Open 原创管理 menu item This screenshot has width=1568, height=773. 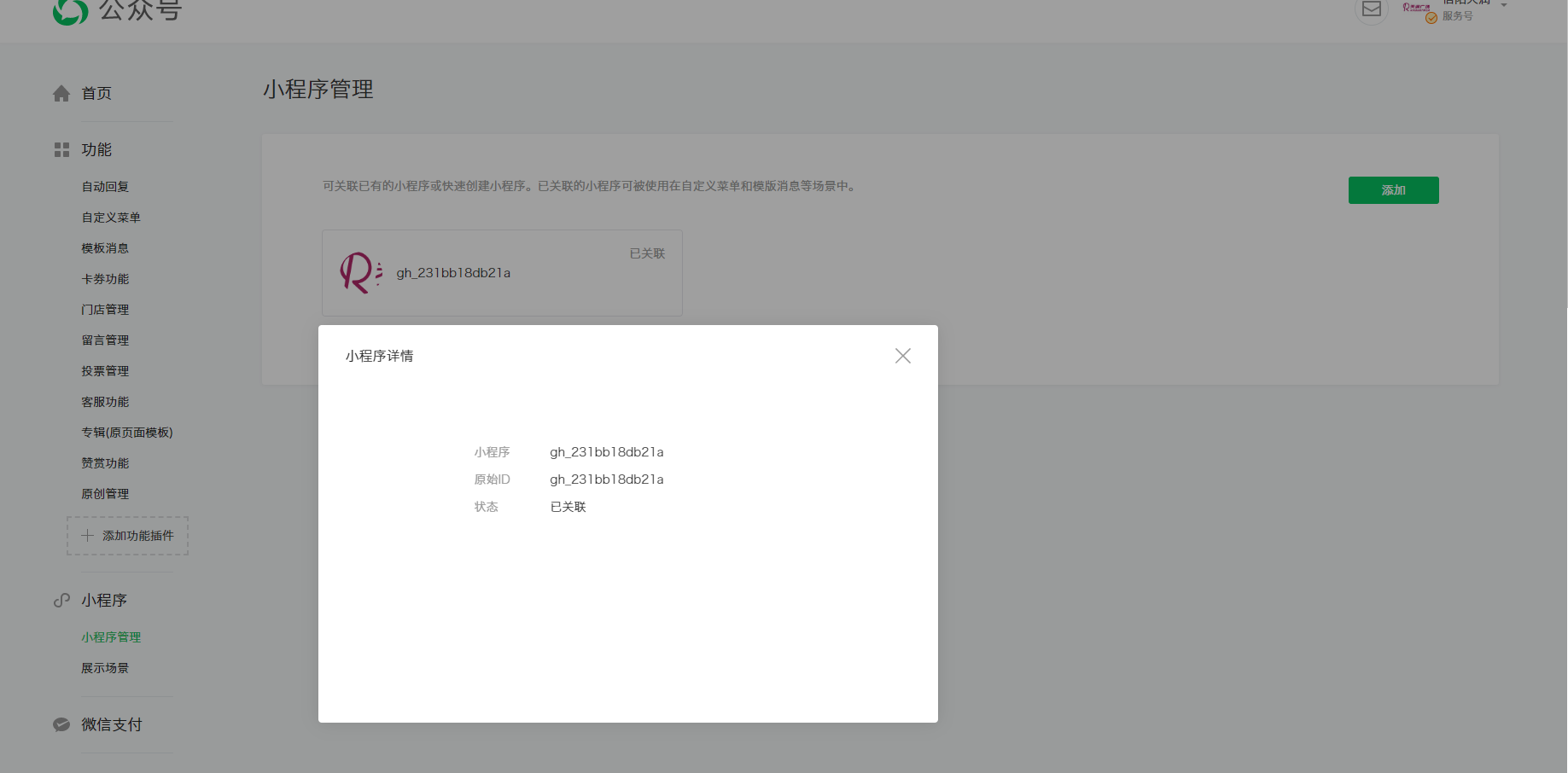105,494
